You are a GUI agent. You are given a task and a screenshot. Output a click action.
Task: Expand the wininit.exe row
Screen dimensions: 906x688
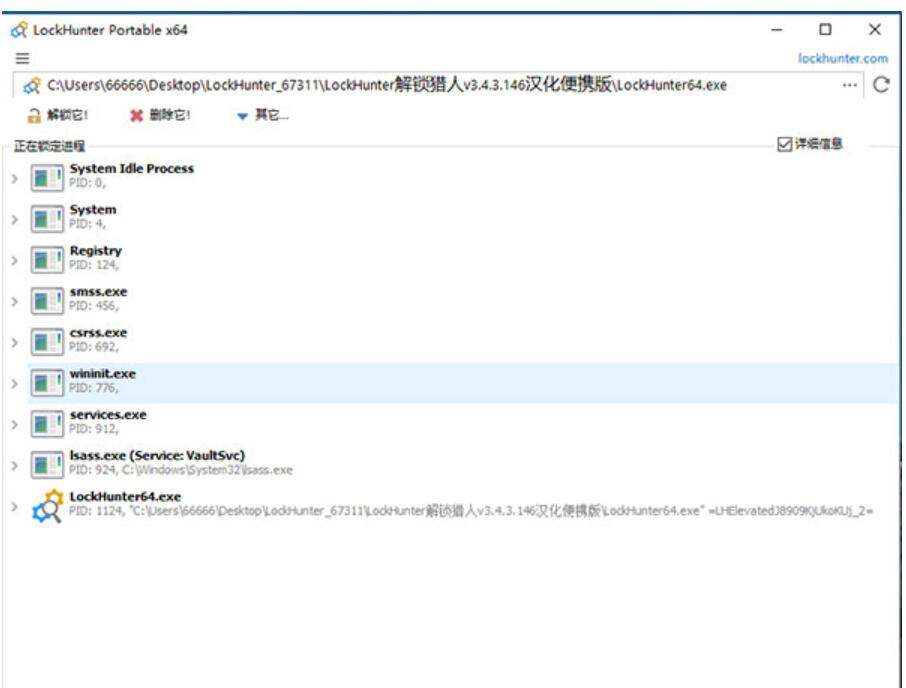15,384
